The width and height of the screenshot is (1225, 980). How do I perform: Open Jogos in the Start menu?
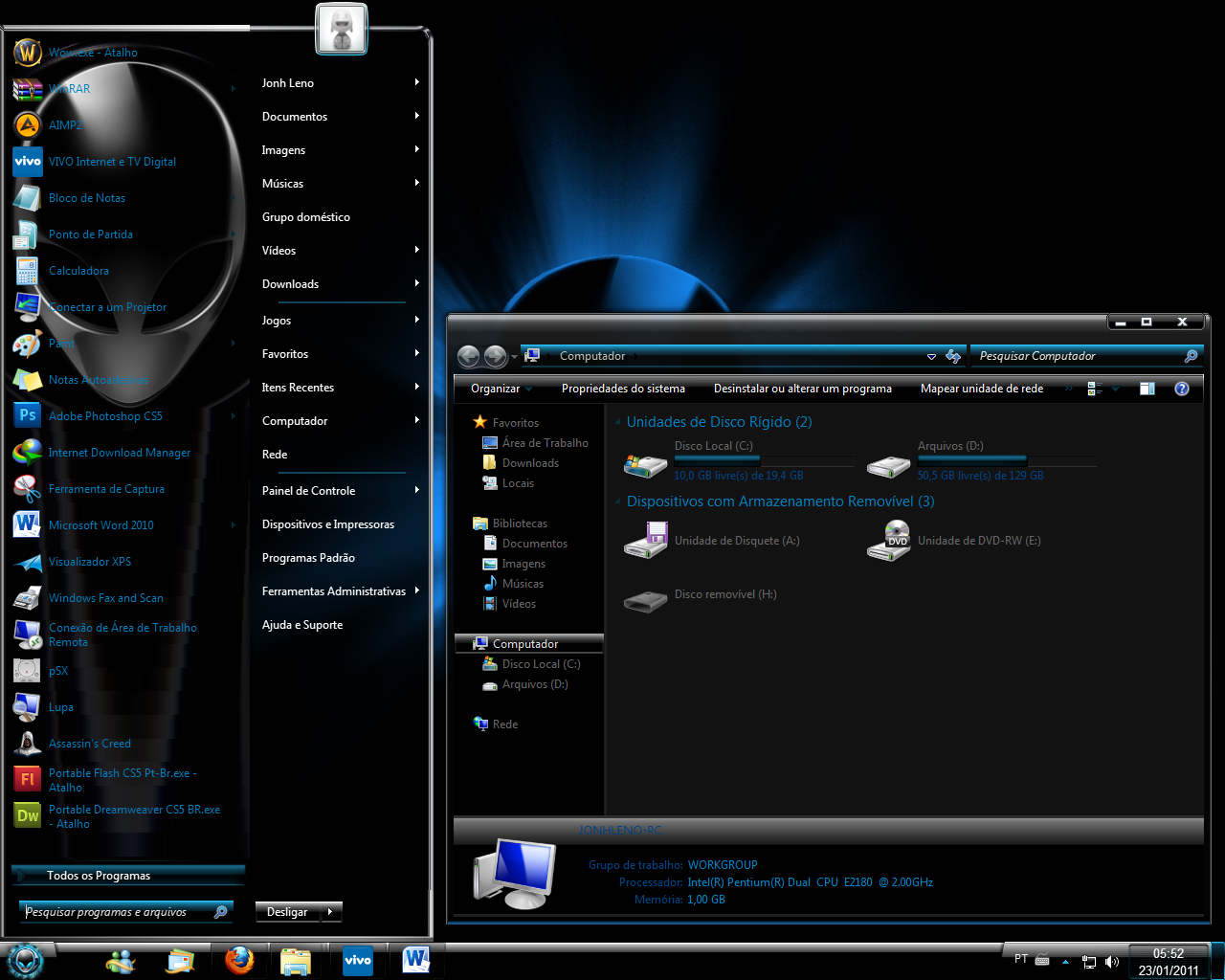[x=277, y=321]
